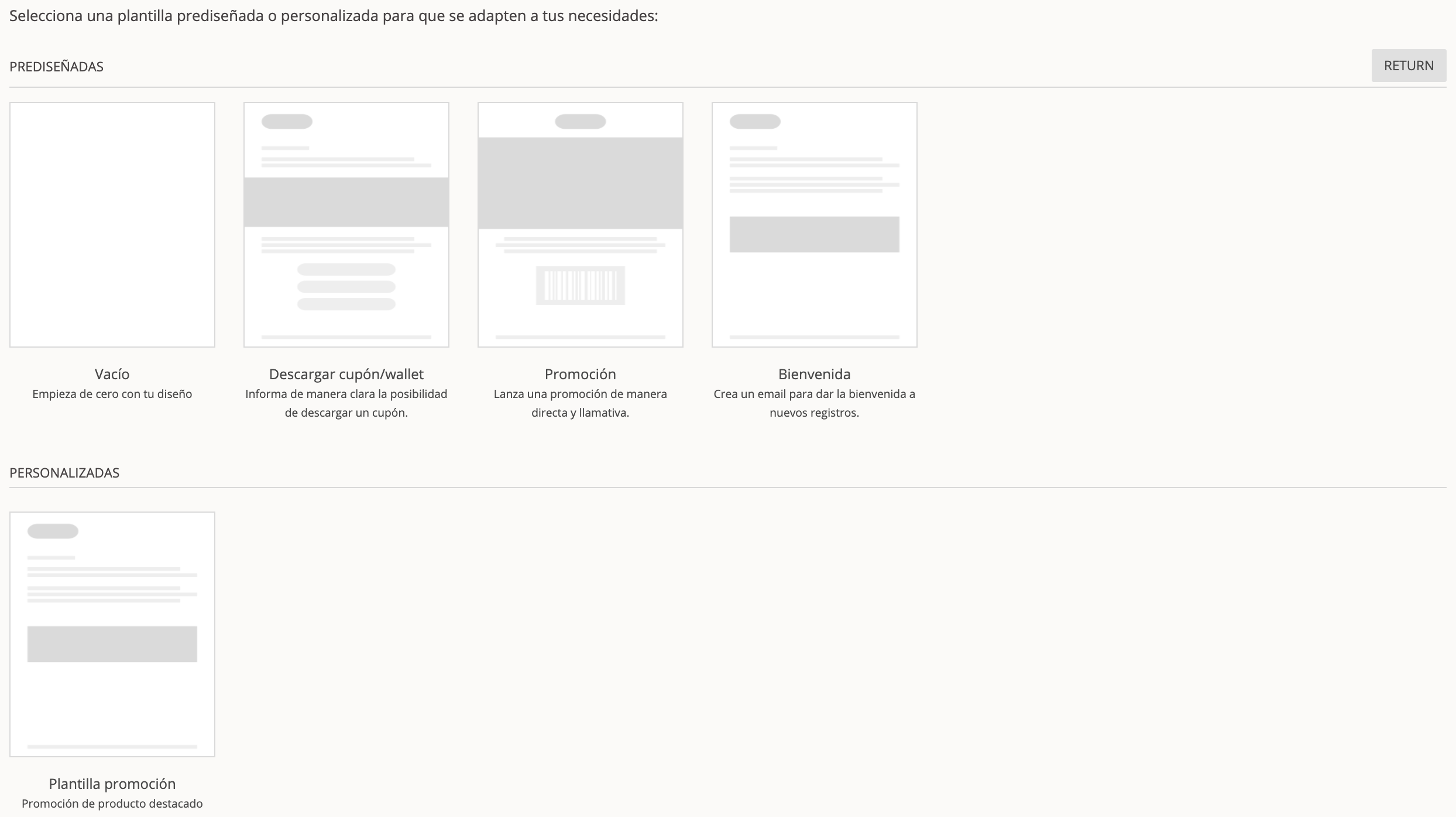
Task: Click the Vacío template title
Action: coord(112,374)
